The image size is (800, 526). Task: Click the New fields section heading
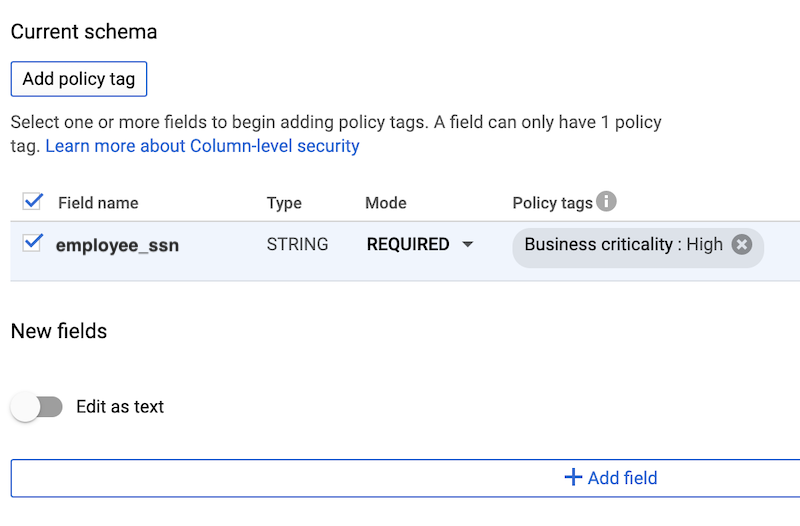tap(59, 331)
